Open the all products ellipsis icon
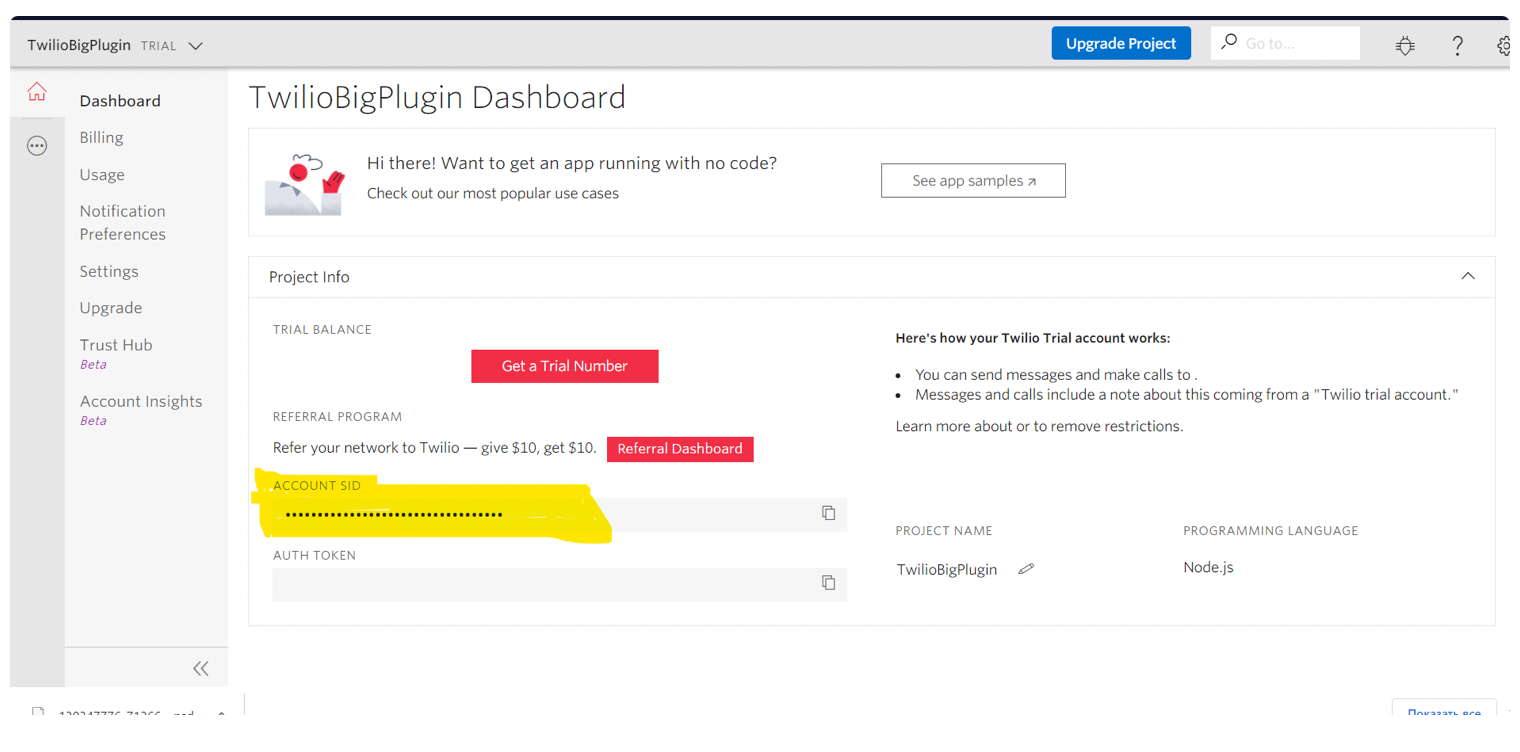The image size is (1520, 752). click(x=37, y=146)
